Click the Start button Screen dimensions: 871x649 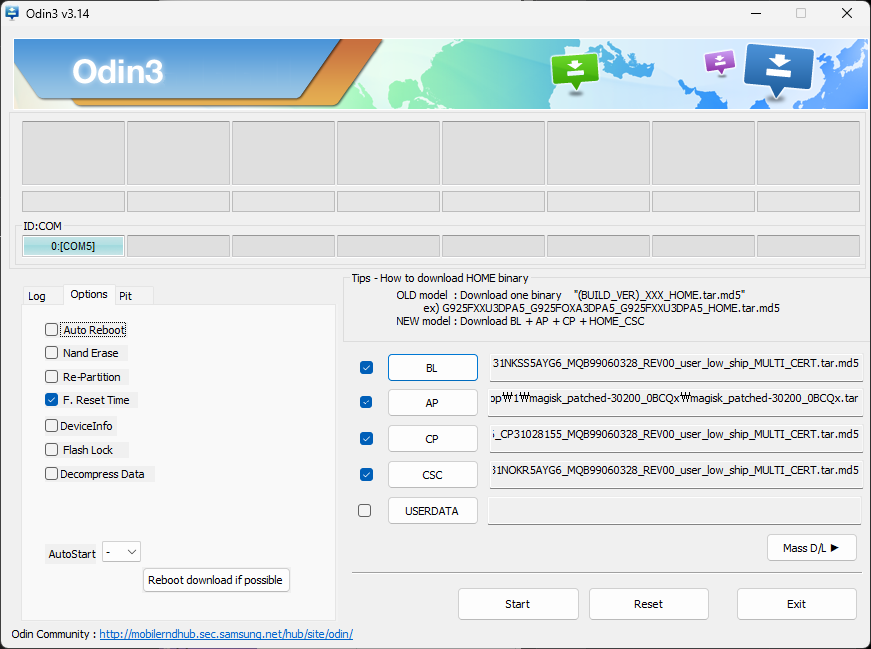coord(518,604)
